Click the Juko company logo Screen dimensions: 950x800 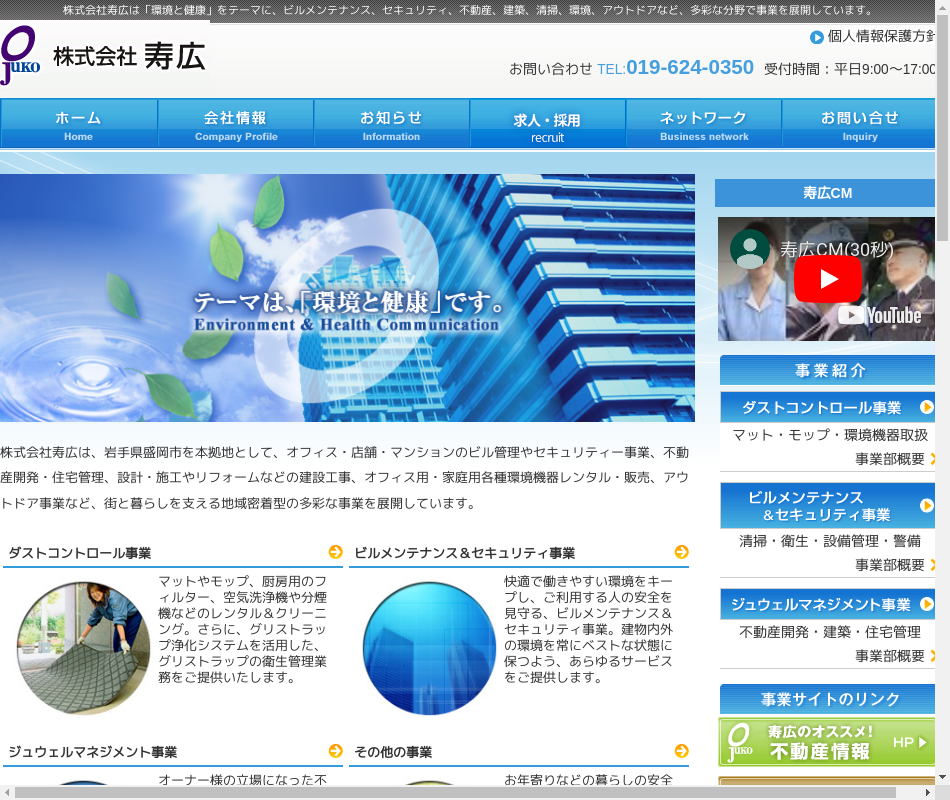point(21,55)
